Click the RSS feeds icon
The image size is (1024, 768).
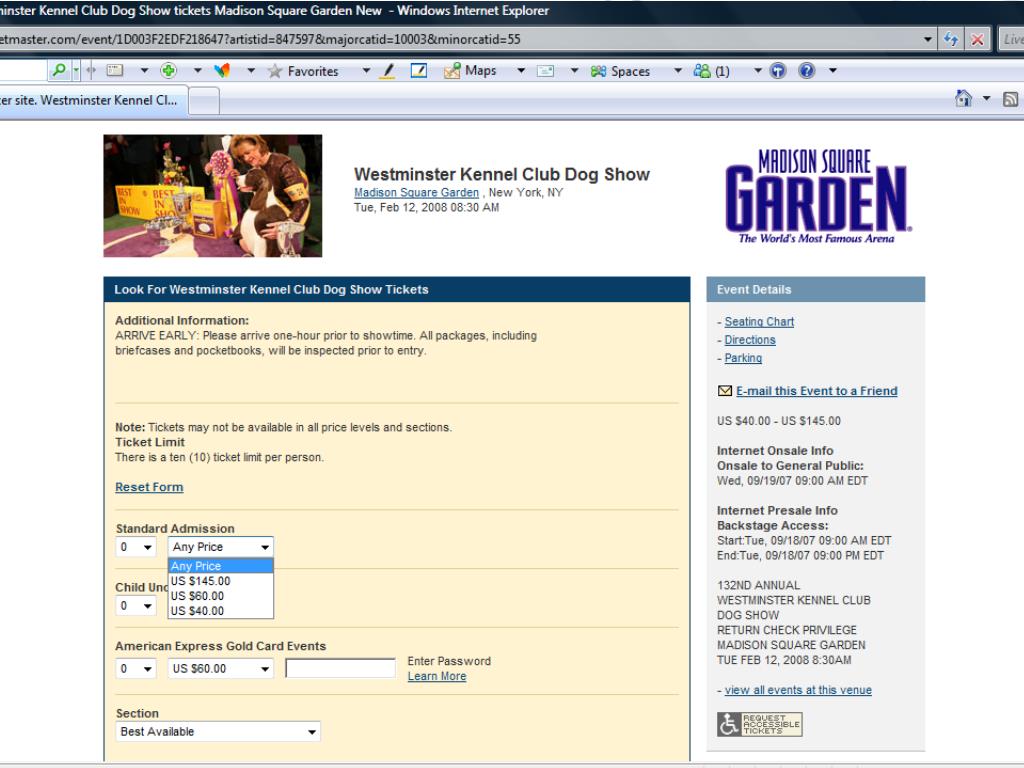(1010, 99)
